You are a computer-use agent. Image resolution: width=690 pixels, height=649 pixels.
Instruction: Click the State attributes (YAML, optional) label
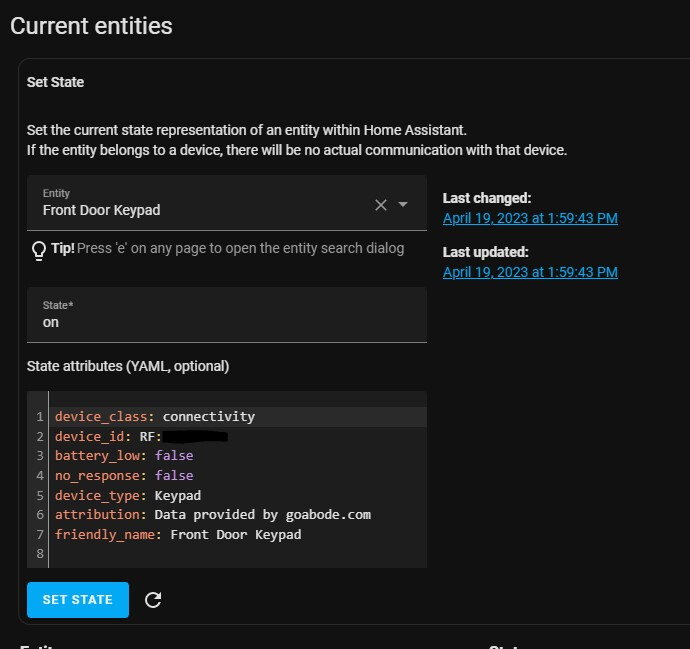click(x=128, y=366)
